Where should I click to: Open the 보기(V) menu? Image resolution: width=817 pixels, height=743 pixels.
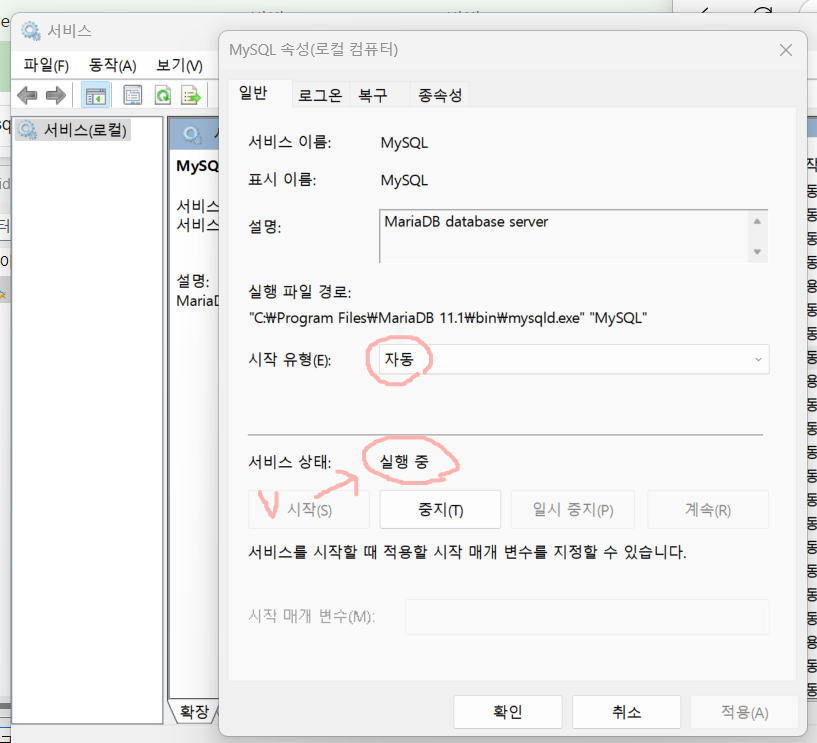point(179,66)
